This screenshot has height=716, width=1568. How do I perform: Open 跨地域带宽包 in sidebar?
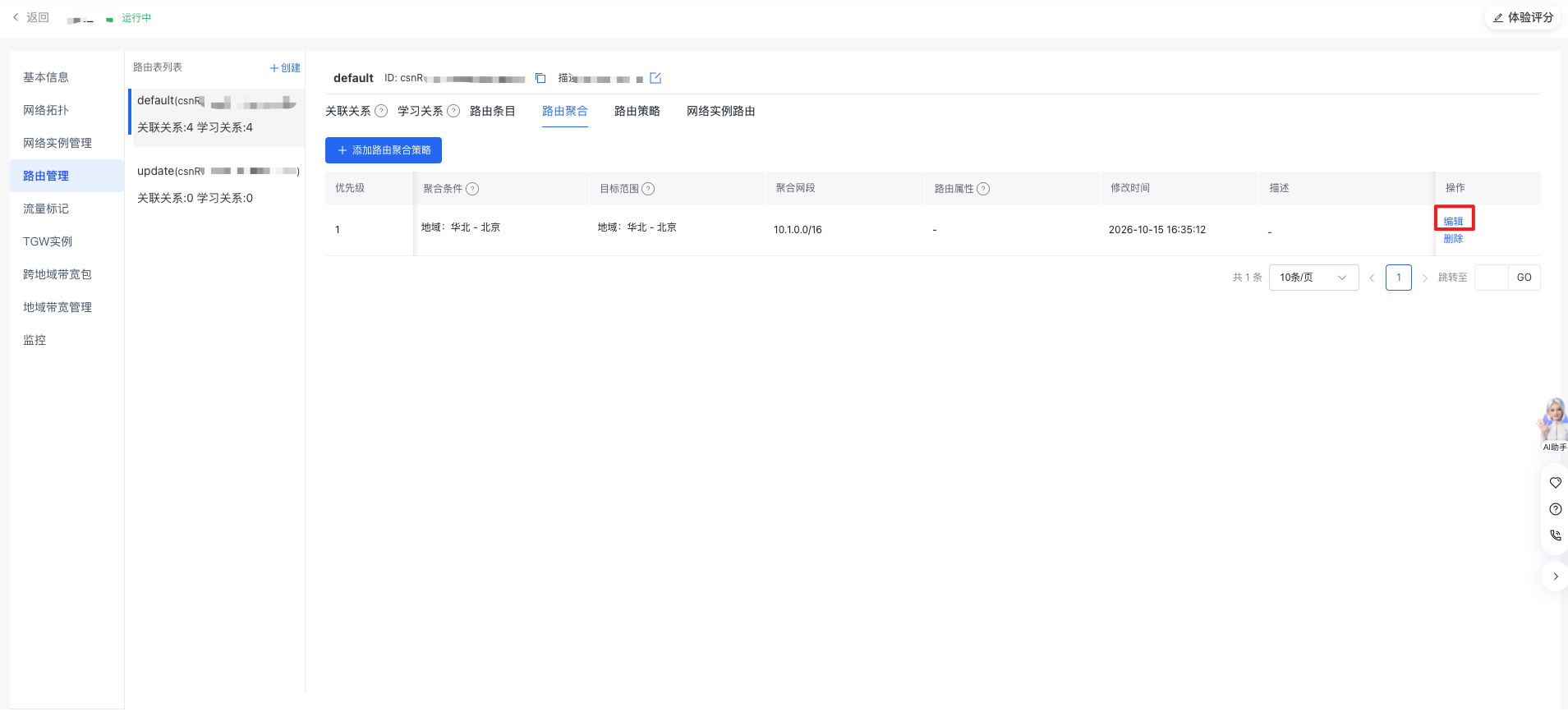tap(67, 274)
